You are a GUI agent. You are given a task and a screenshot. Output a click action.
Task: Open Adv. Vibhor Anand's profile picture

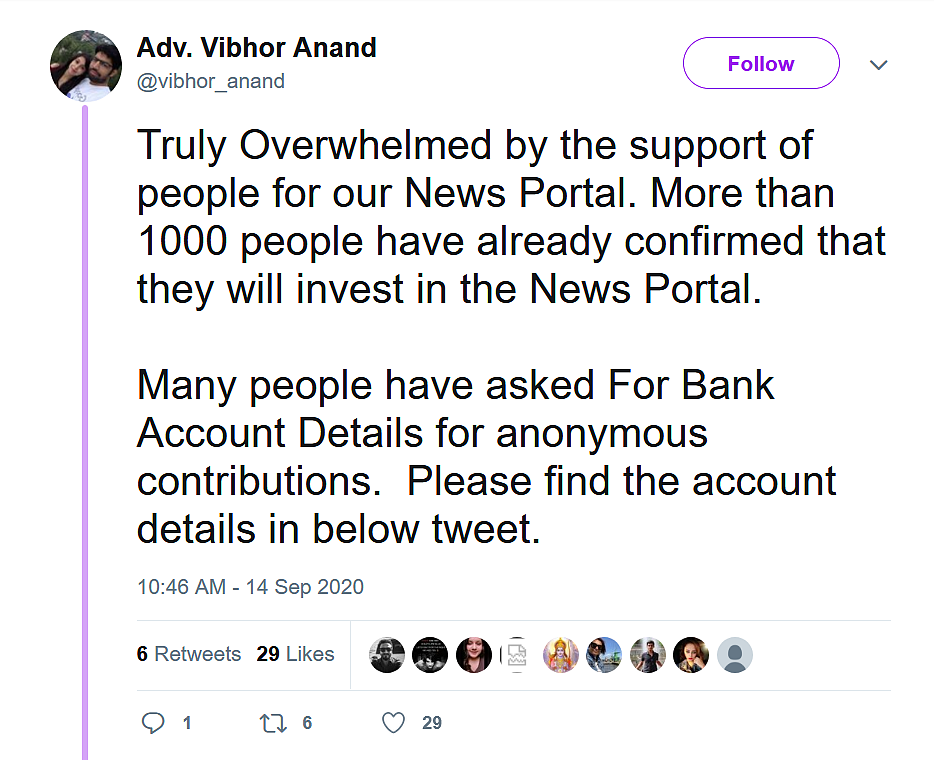click(86, 66)
